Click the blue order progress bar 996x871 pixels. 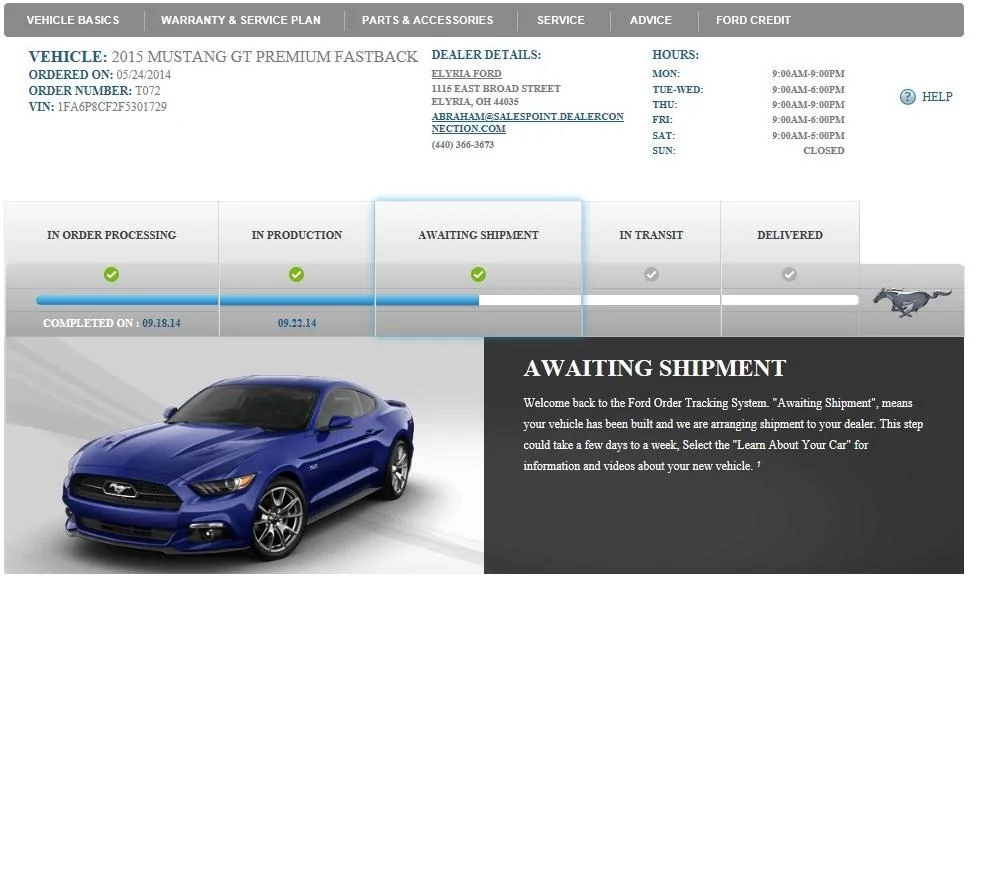pos(257,300)
